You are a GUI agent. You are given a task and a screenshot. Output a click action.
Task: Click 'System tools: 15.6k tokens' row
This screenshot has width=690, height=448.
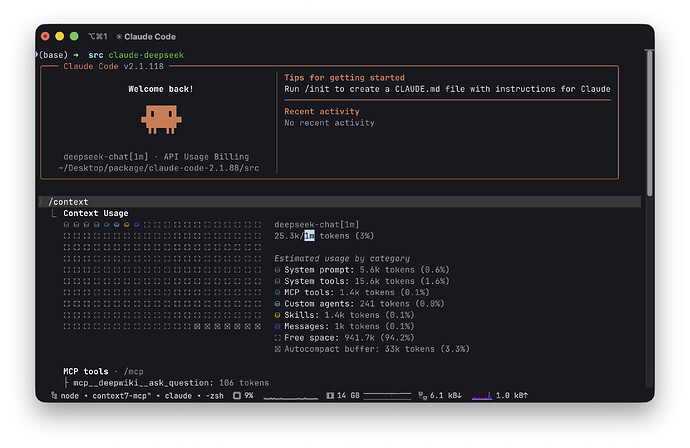pyautogui.click(x=362, y=281)
